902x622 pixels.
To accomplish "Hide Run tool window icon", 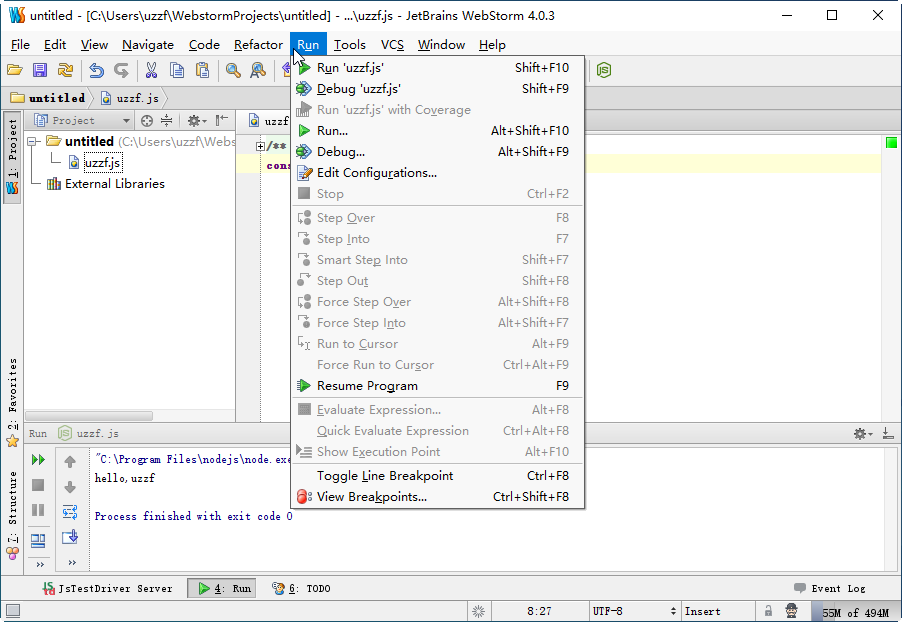I will tap(888, 433).
